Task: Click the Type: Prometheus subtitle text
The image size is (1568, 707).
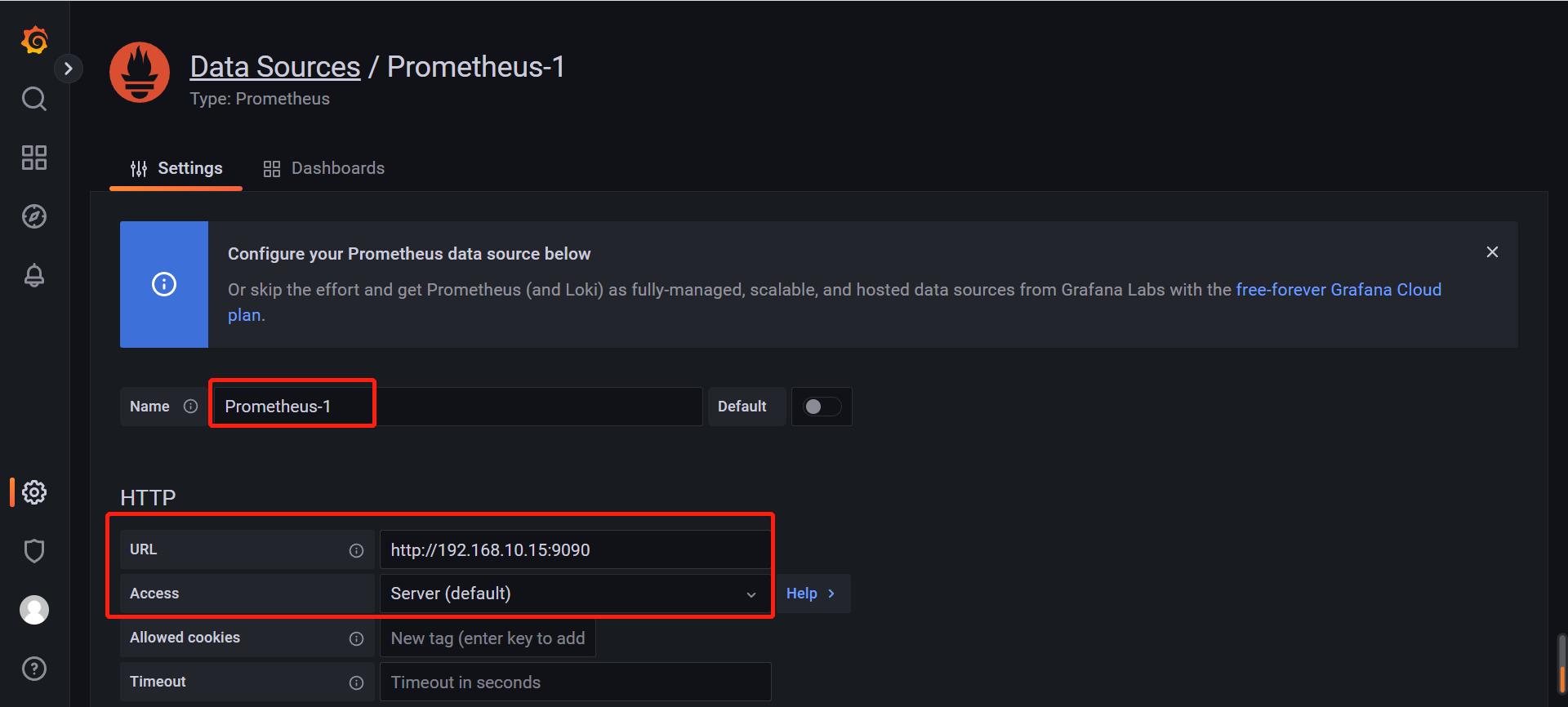Action: tap(260, 99)
